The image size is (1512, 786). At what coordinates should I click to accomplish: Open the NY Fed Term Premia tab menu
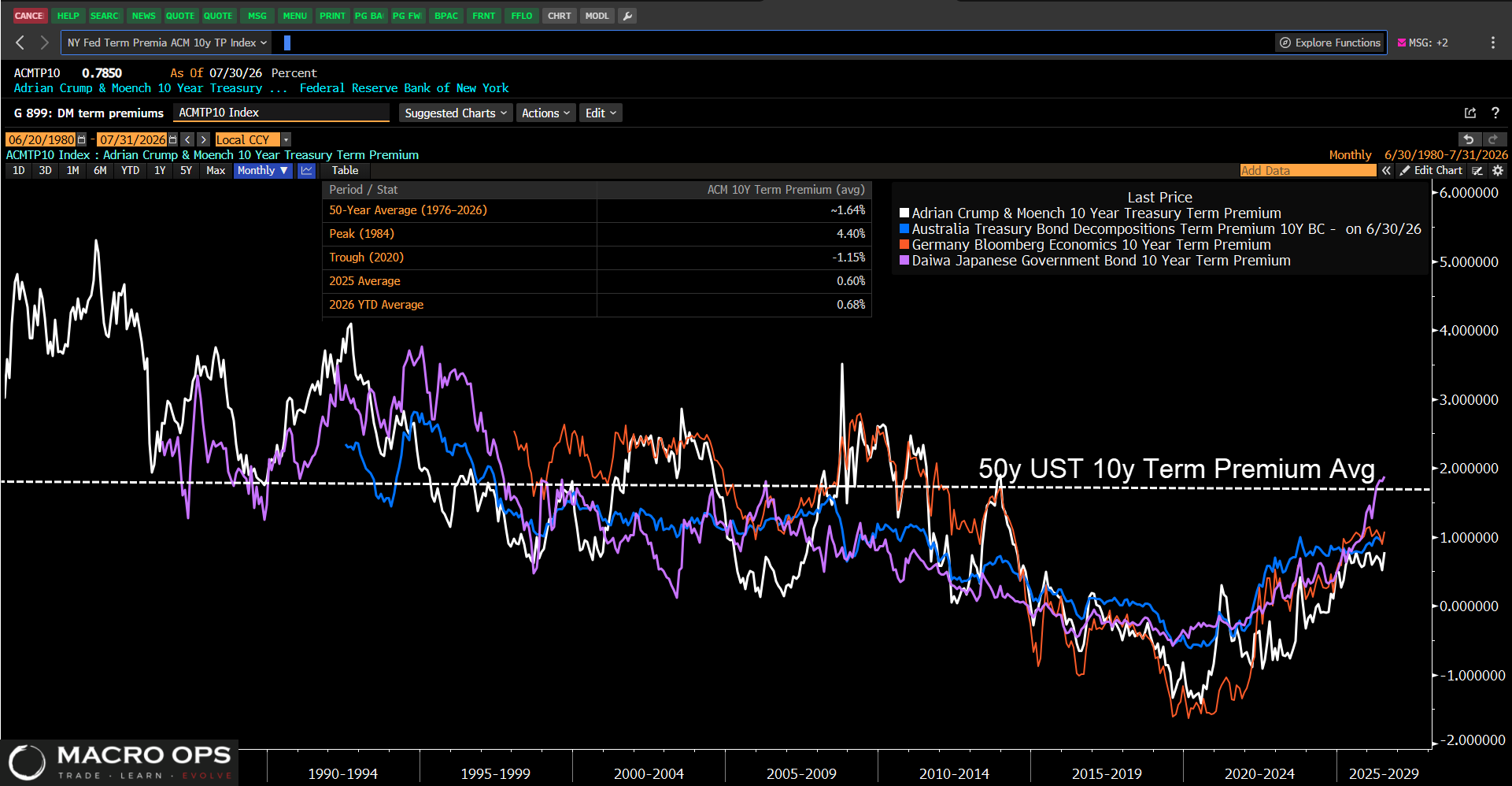[166, 43]
